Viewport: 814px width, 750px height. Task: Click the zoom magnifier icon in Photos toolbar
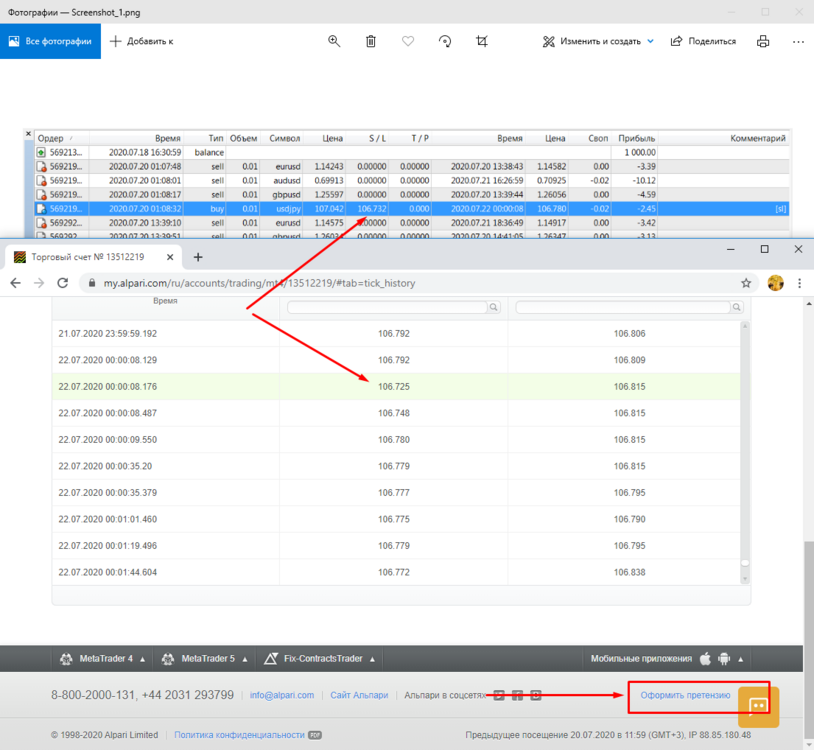click(334, 41)
